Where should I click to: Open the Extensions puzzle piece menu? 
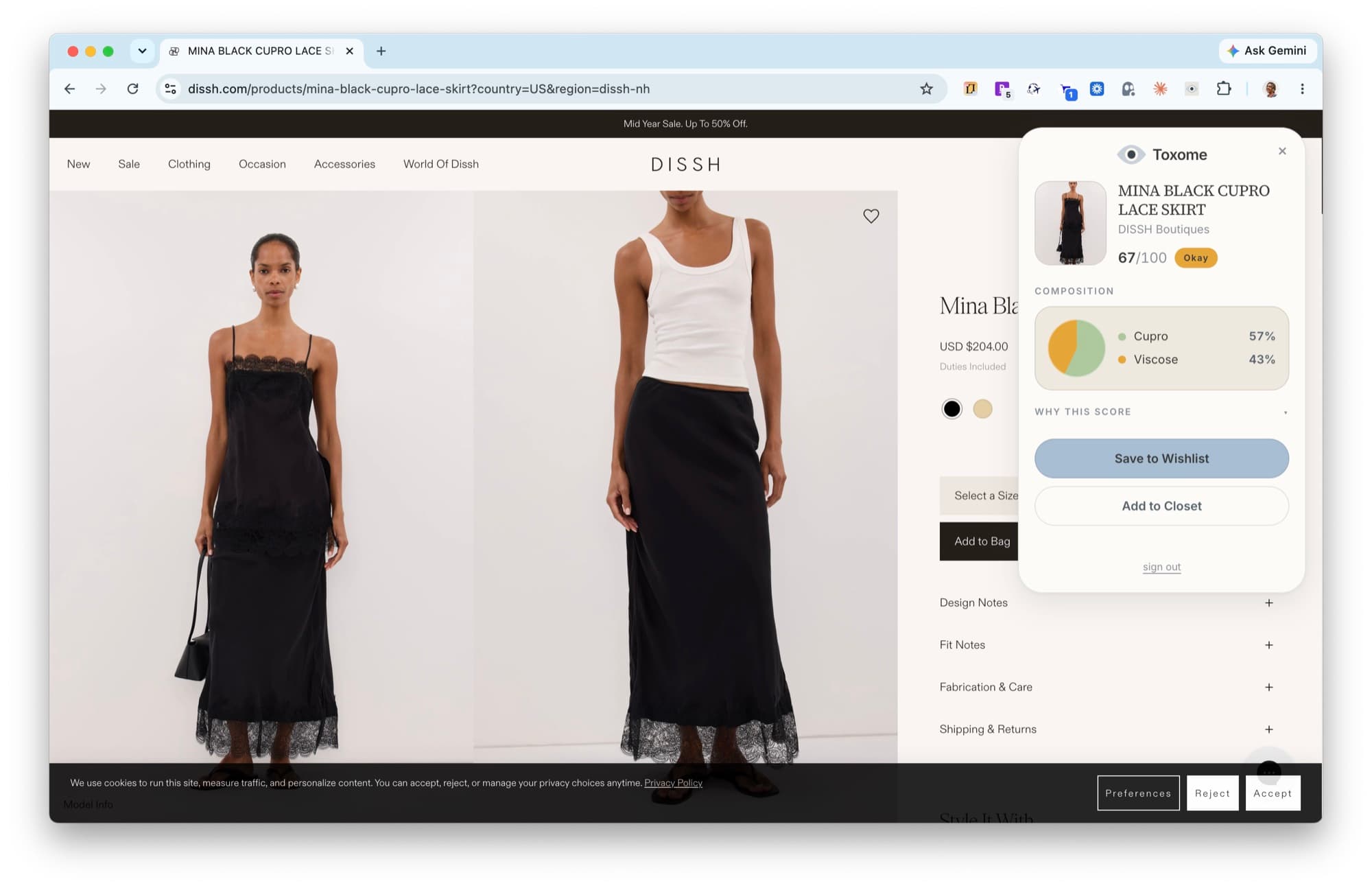point(1224,89)
